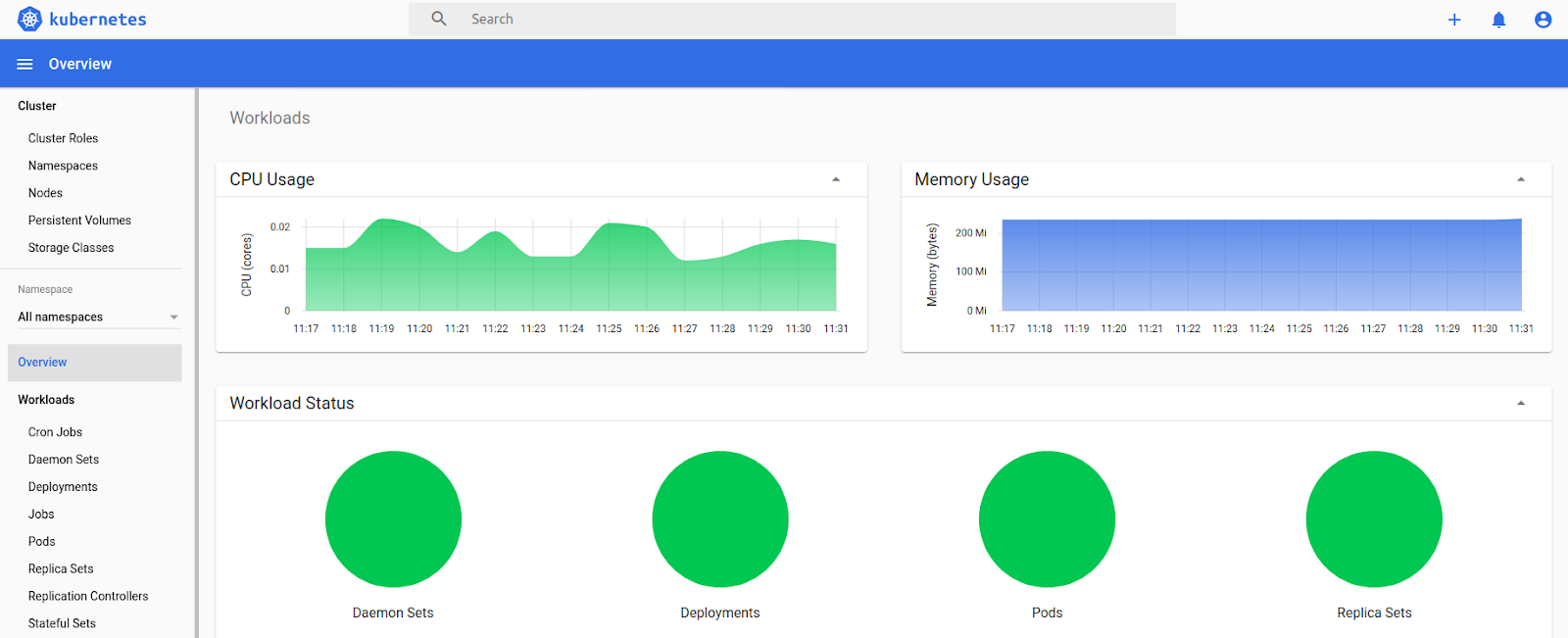
Task: Go to Deployments in sidebar
Action: 63,487
